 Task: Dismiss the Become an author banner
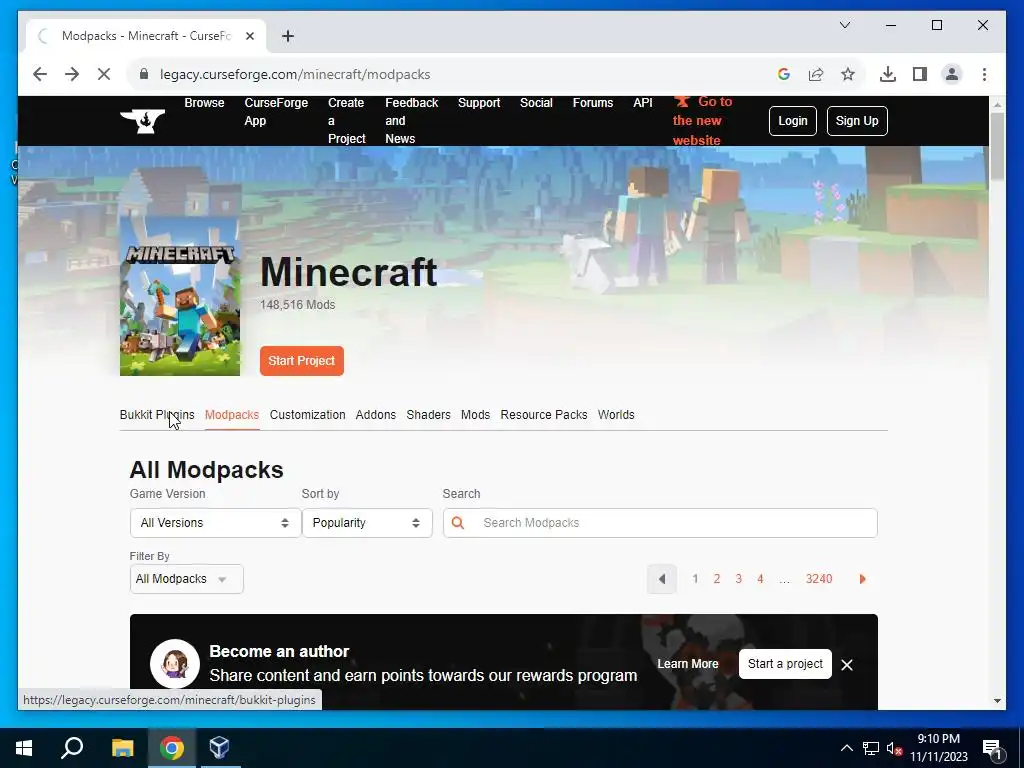847,665
